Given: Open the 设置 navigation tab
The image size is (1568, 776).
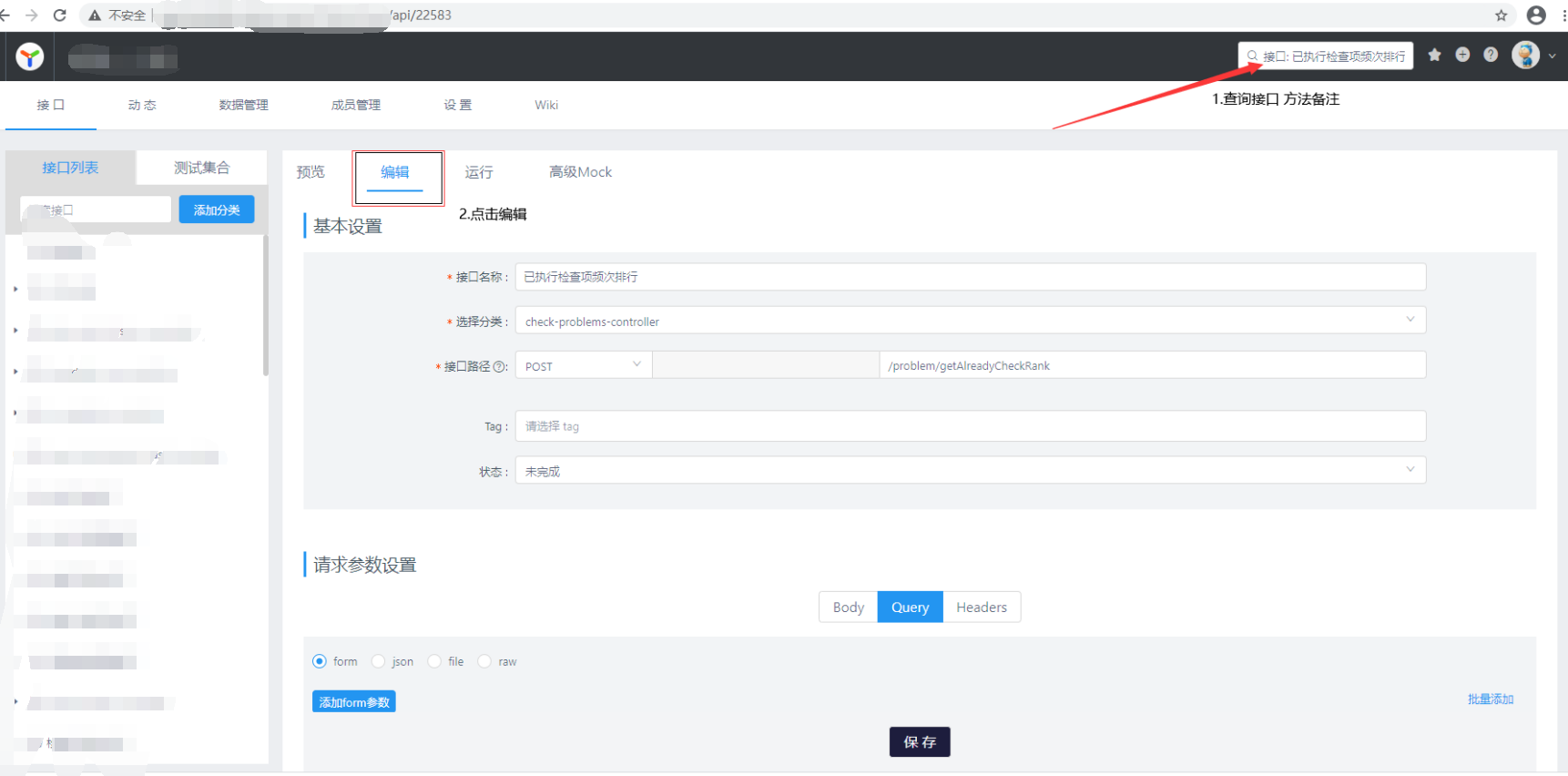Looking at the screenshot, I should pyautogui.click(x=458, y=105).
